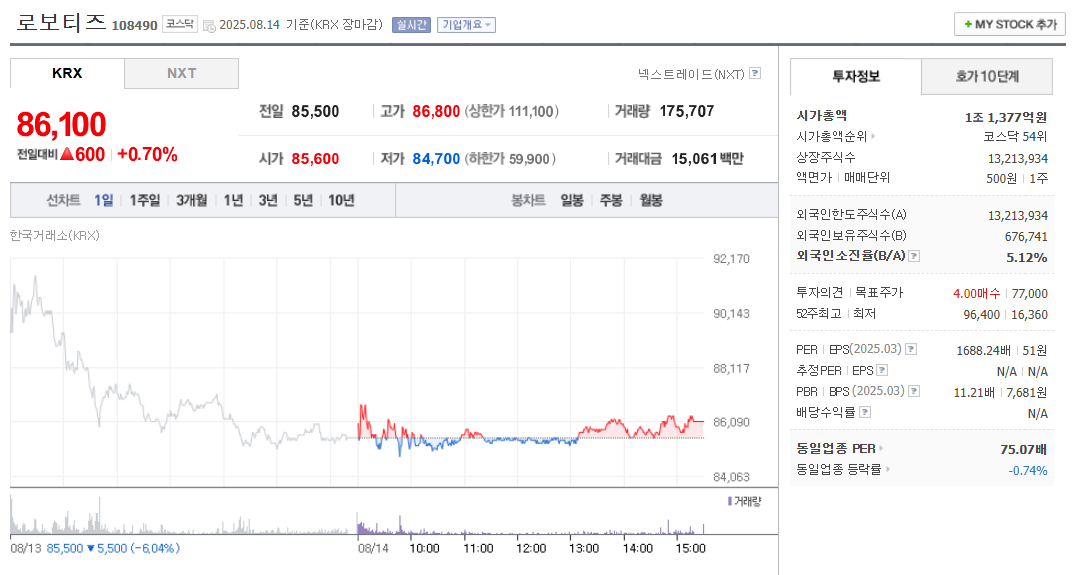Select the 3개월 chart period

click(192, 201)
